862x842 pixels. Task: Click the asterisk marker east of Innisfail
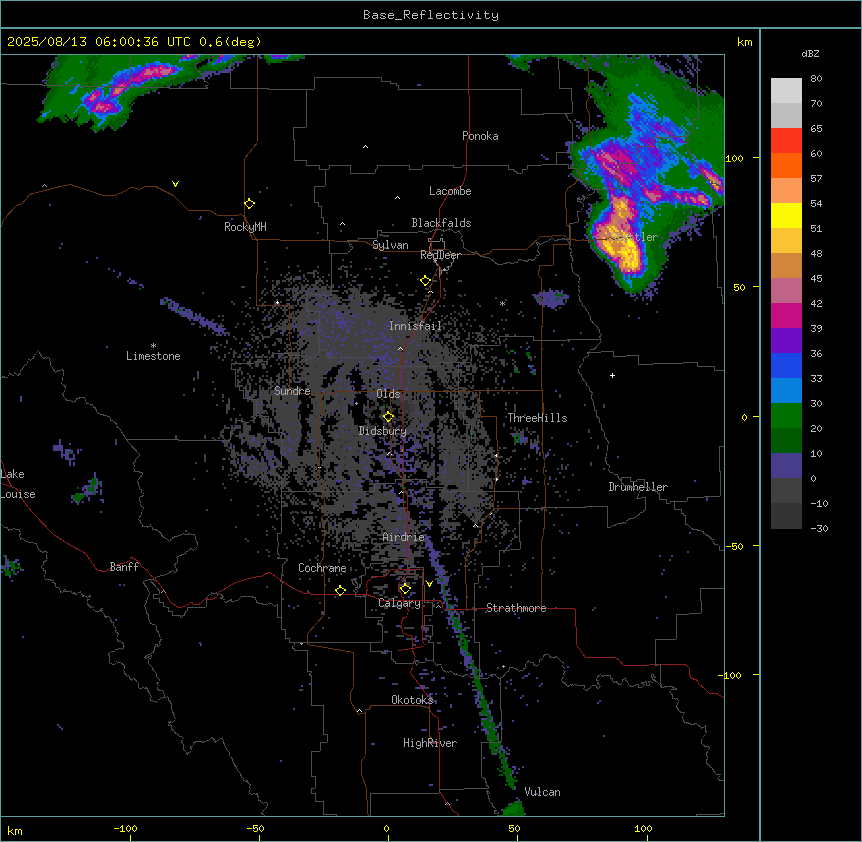(x=502, y=303)
